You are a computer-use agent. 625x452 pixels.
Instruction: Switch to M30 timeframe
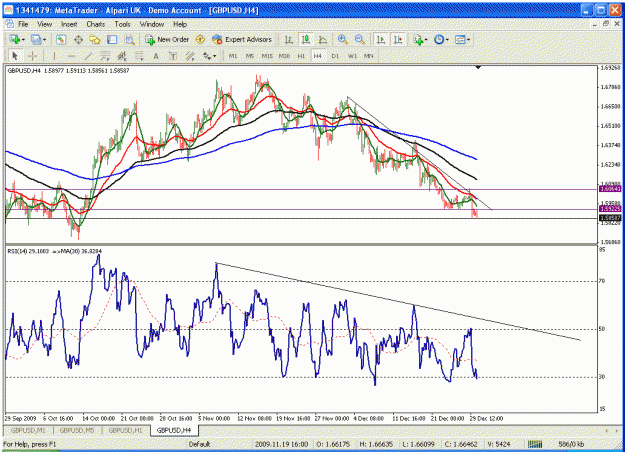coord(284,56)
